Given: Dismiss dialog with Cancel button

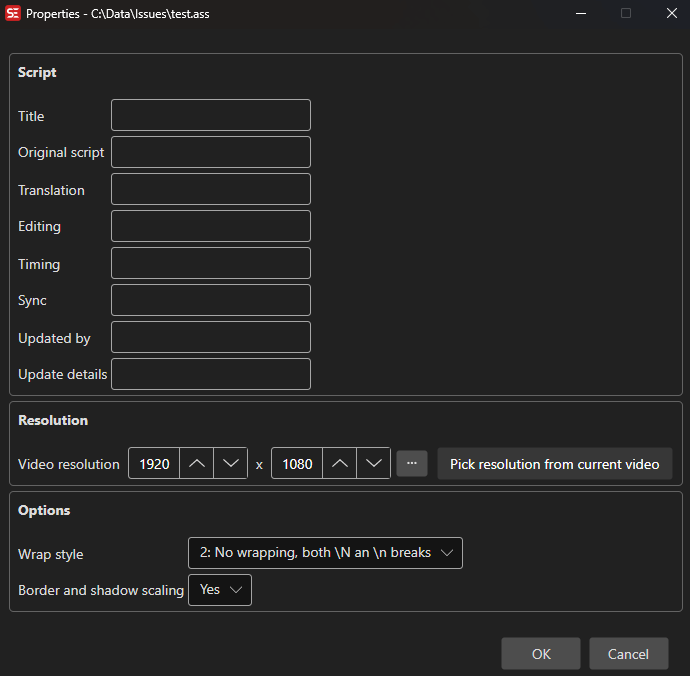Looking at the screenshot, I should pos(628,654).
